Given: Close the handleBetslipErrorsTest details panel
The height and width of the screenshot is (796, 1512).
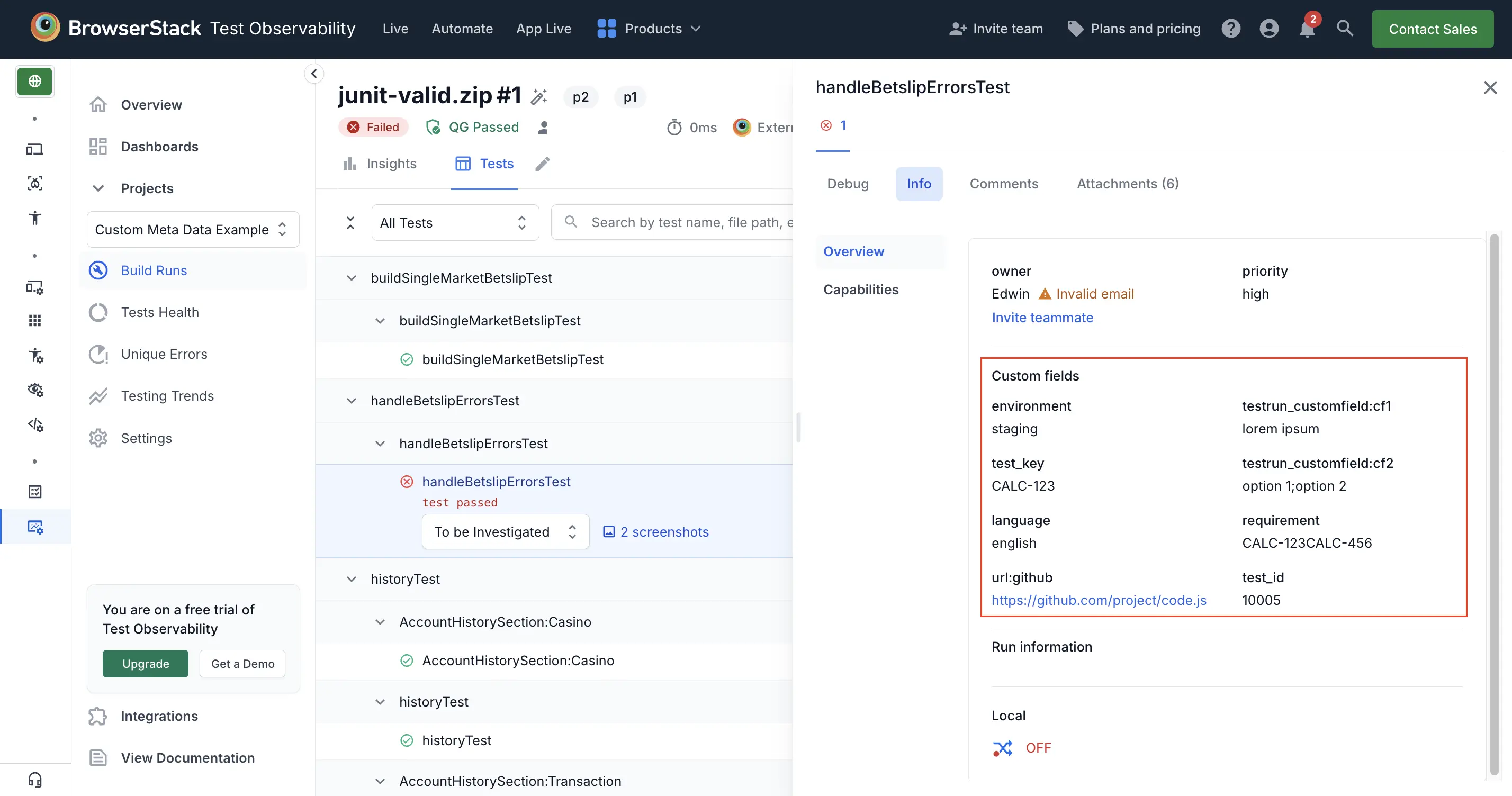Looking at the screenshot, I should point(1490,88).
